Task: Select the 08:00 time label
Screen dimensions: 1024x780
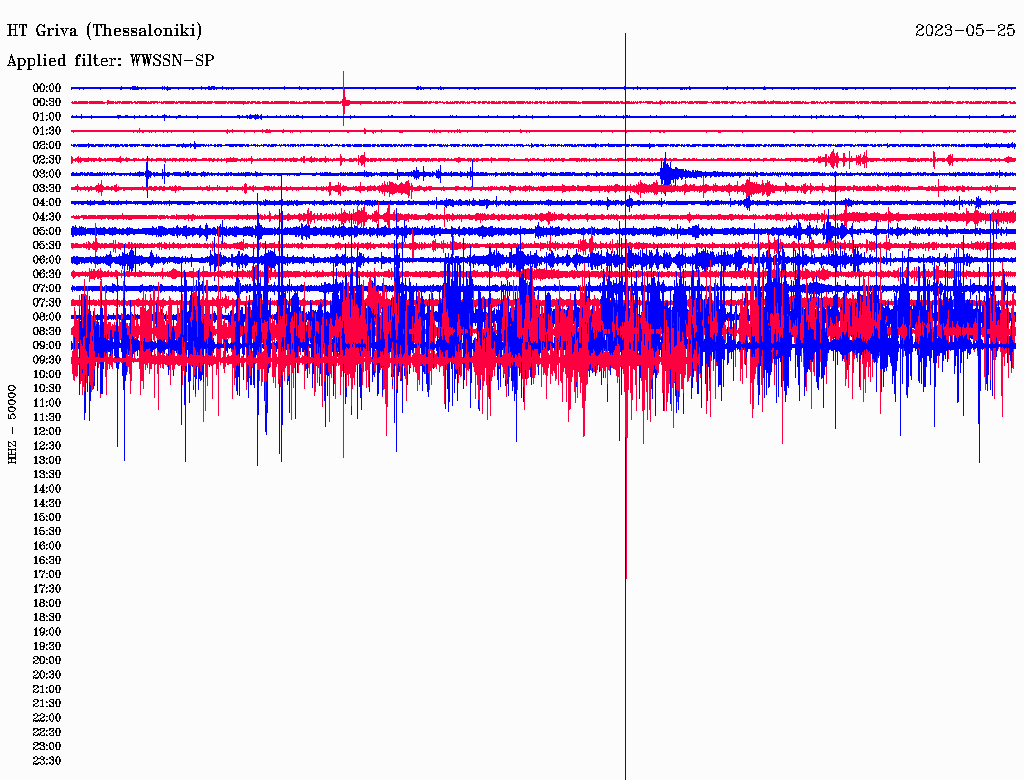Action: tap(47, 317)
